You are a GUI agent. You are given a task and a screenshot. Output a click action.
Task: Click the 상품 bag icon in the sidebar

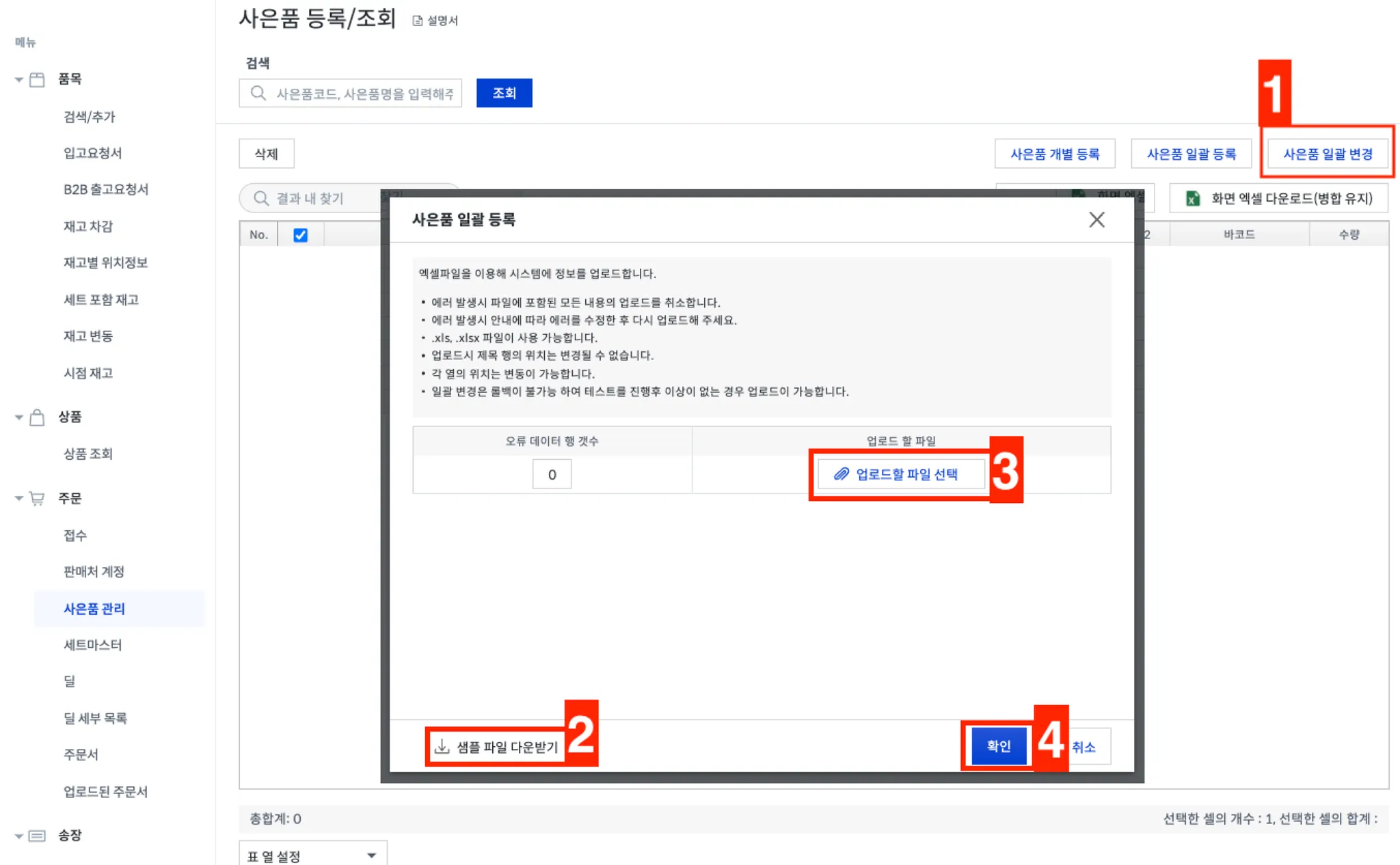click(x=38, y=417)
